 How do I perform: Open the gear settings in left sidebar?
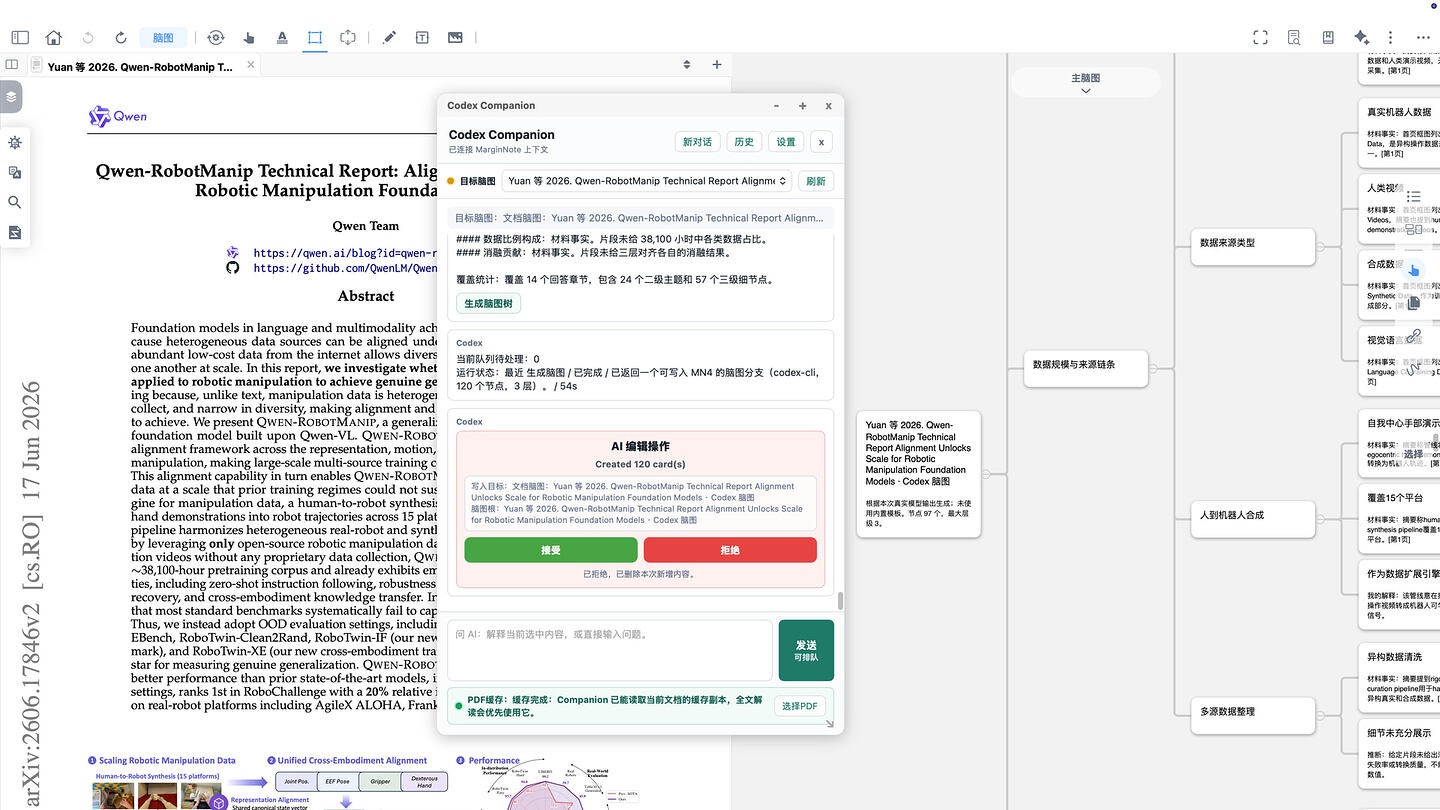point(15,143)
